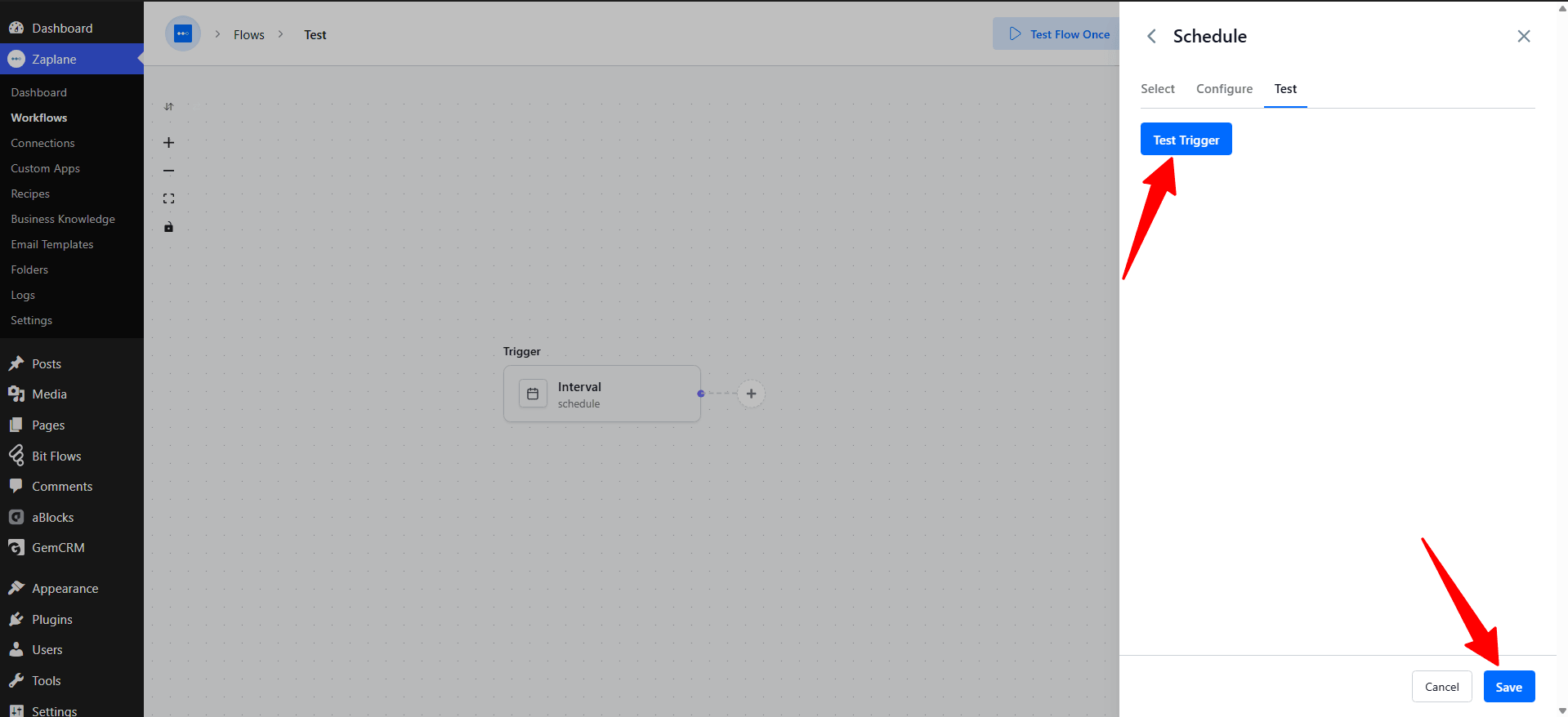Add a step after the Interval trigger

pyautogui.click(x=751, y=394)
